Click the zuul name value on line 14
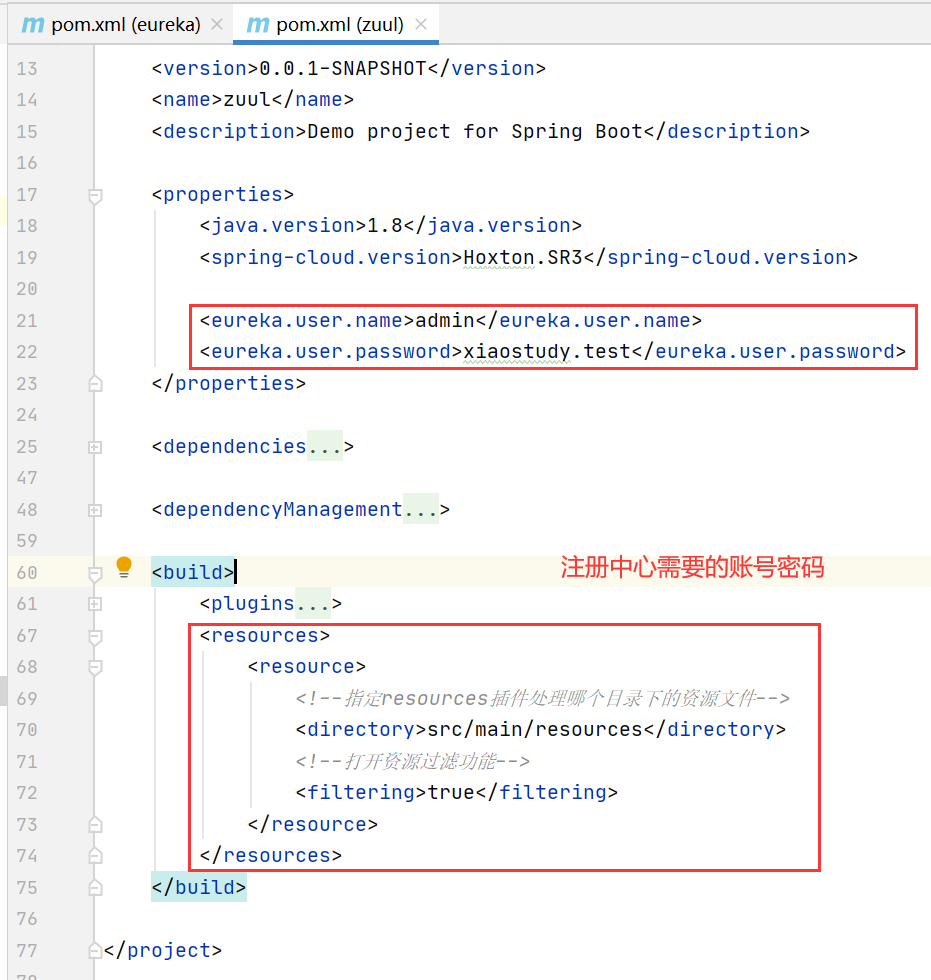 click(247, 99)
